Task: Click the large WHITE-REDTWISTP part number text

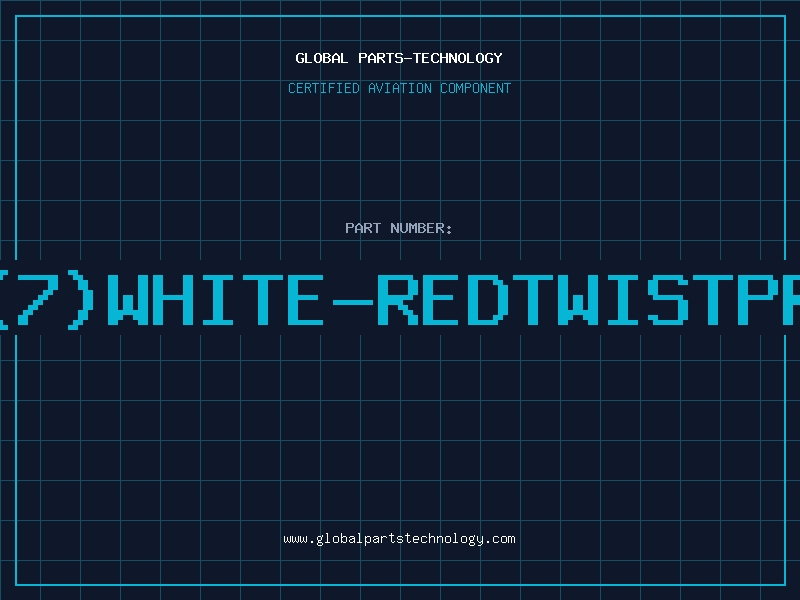Action: click(x=400, y=301)
